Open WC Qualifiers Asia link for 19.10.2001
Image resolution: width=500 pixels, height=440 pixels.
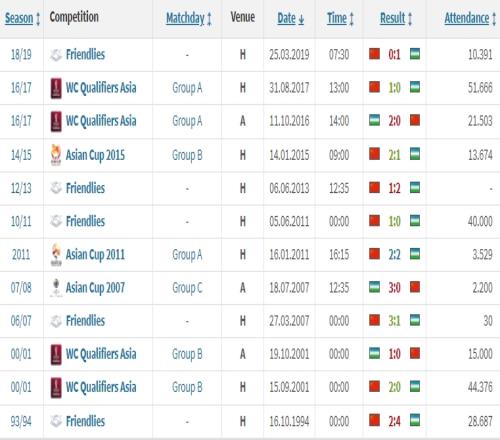(x=101, y=354)
